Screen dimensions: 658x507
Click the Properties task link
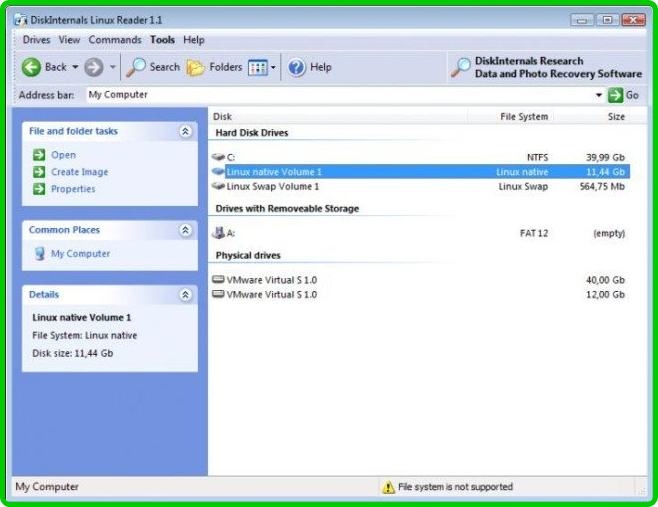coord(73,189)
